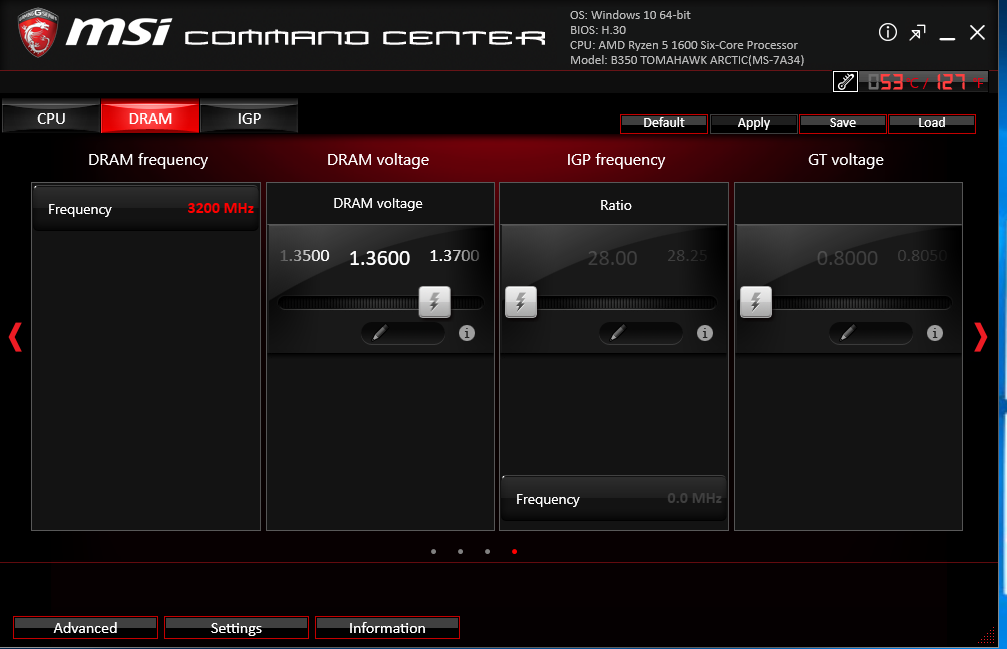Click the Default button
This screenshot has height=649, width=1007.
[664, 123]
